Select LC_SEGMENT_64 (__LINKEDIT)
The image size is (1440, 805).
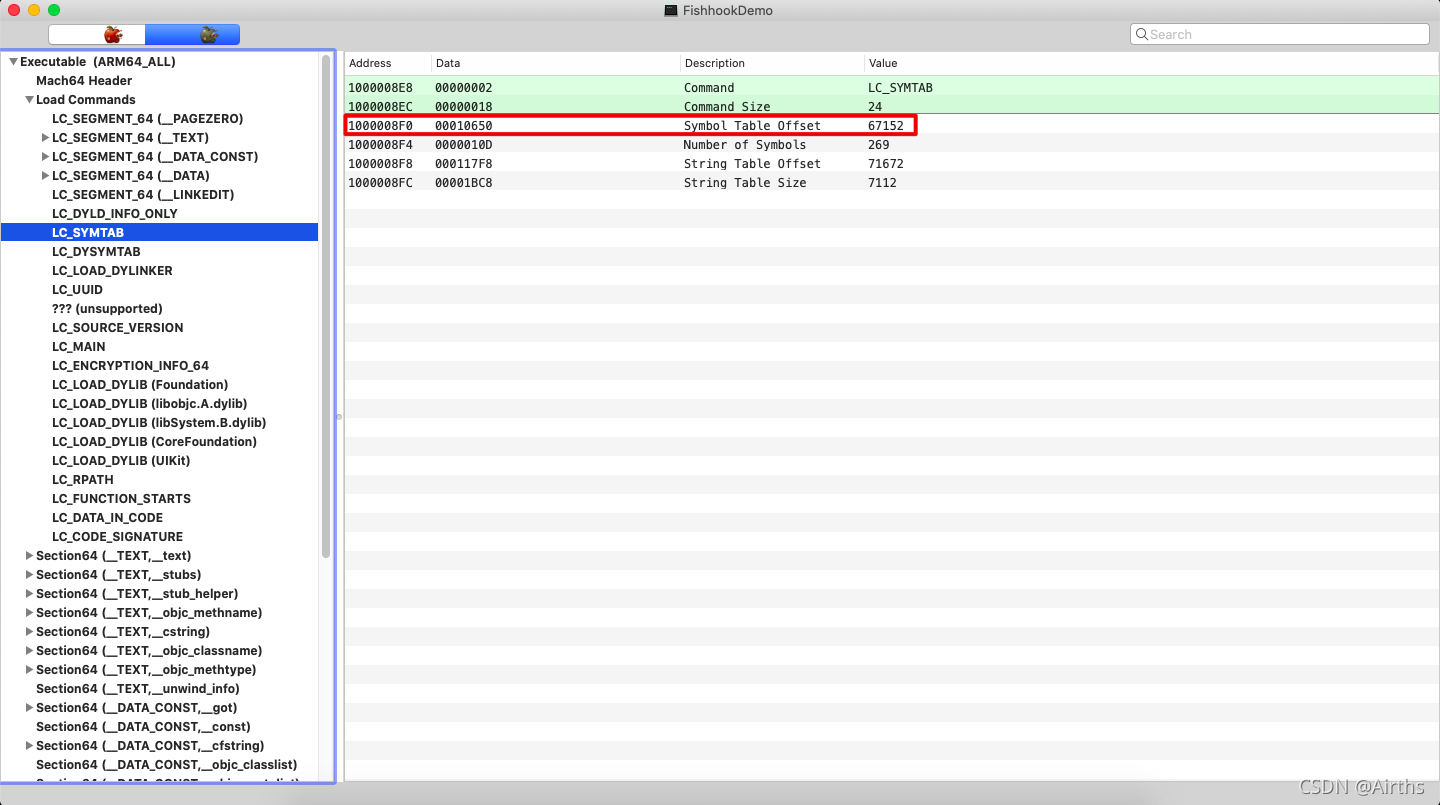click(143, 195)
